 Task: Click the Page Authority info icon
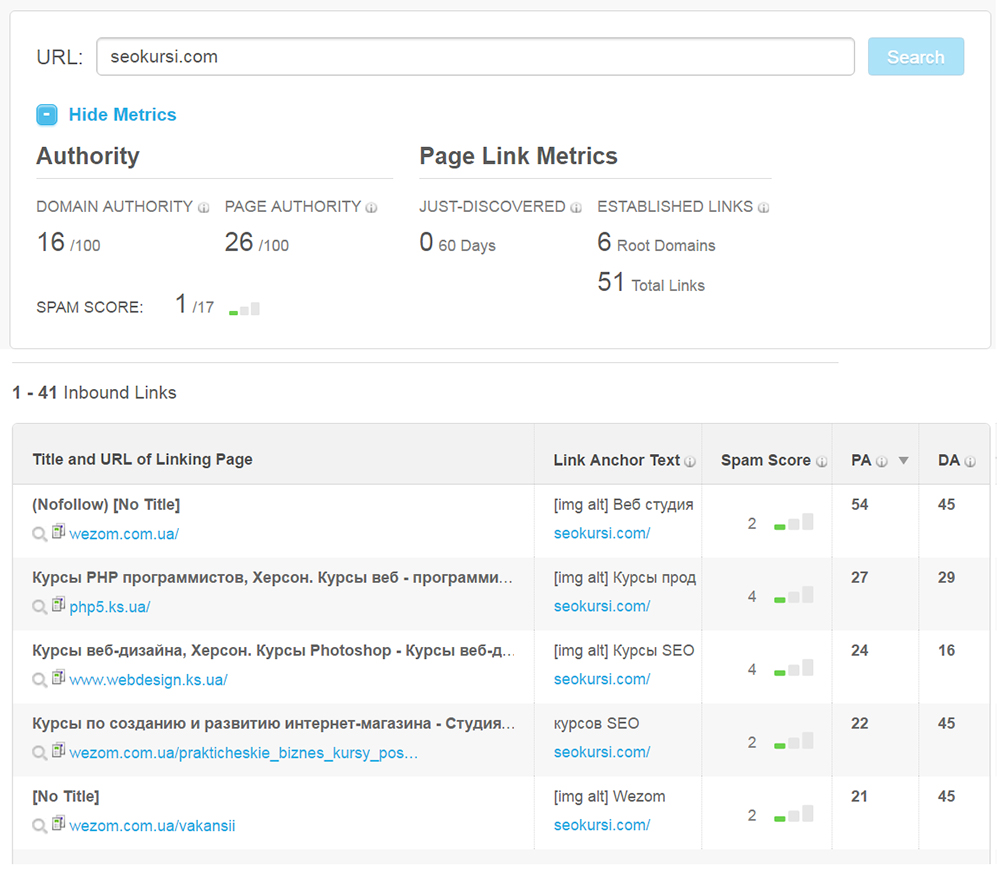(371, 208)
